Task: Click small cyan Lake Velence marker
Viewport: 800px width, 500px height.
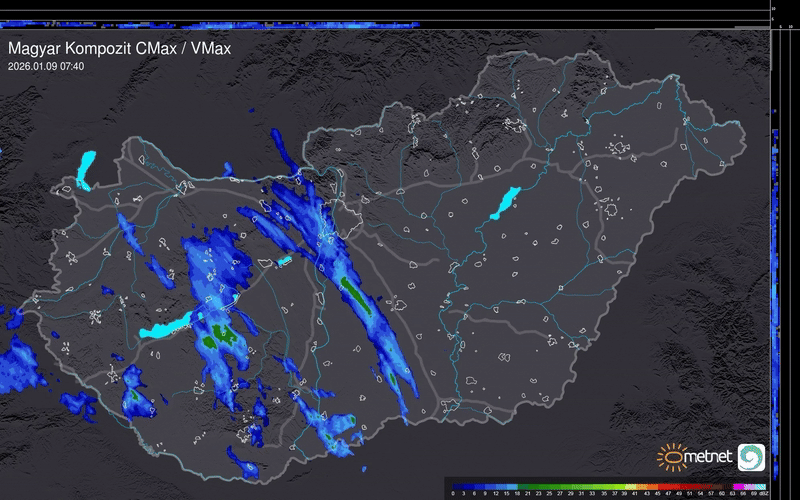Action: pos(284,260)
